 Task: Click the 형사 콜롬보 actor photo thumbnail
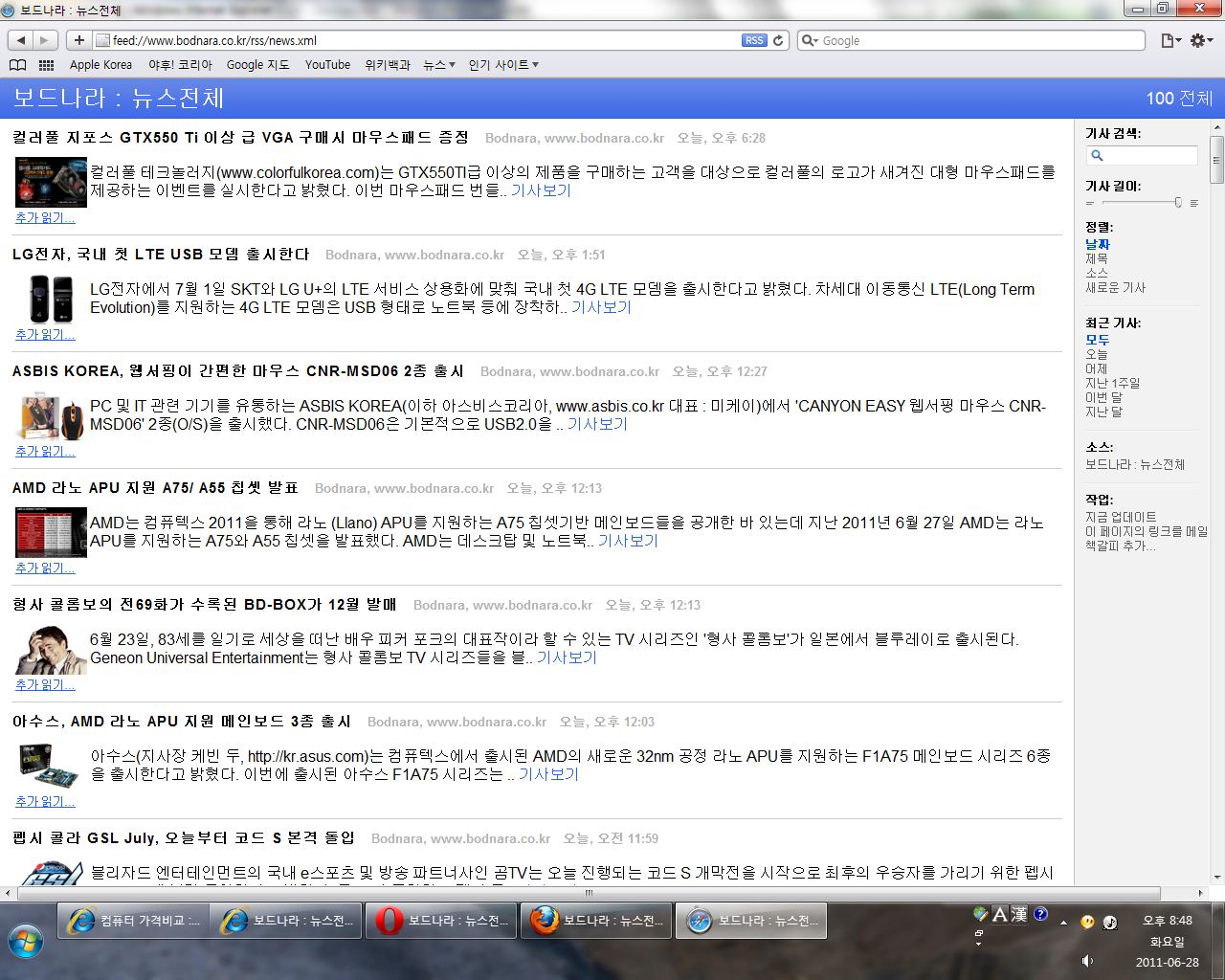(51, 650)
